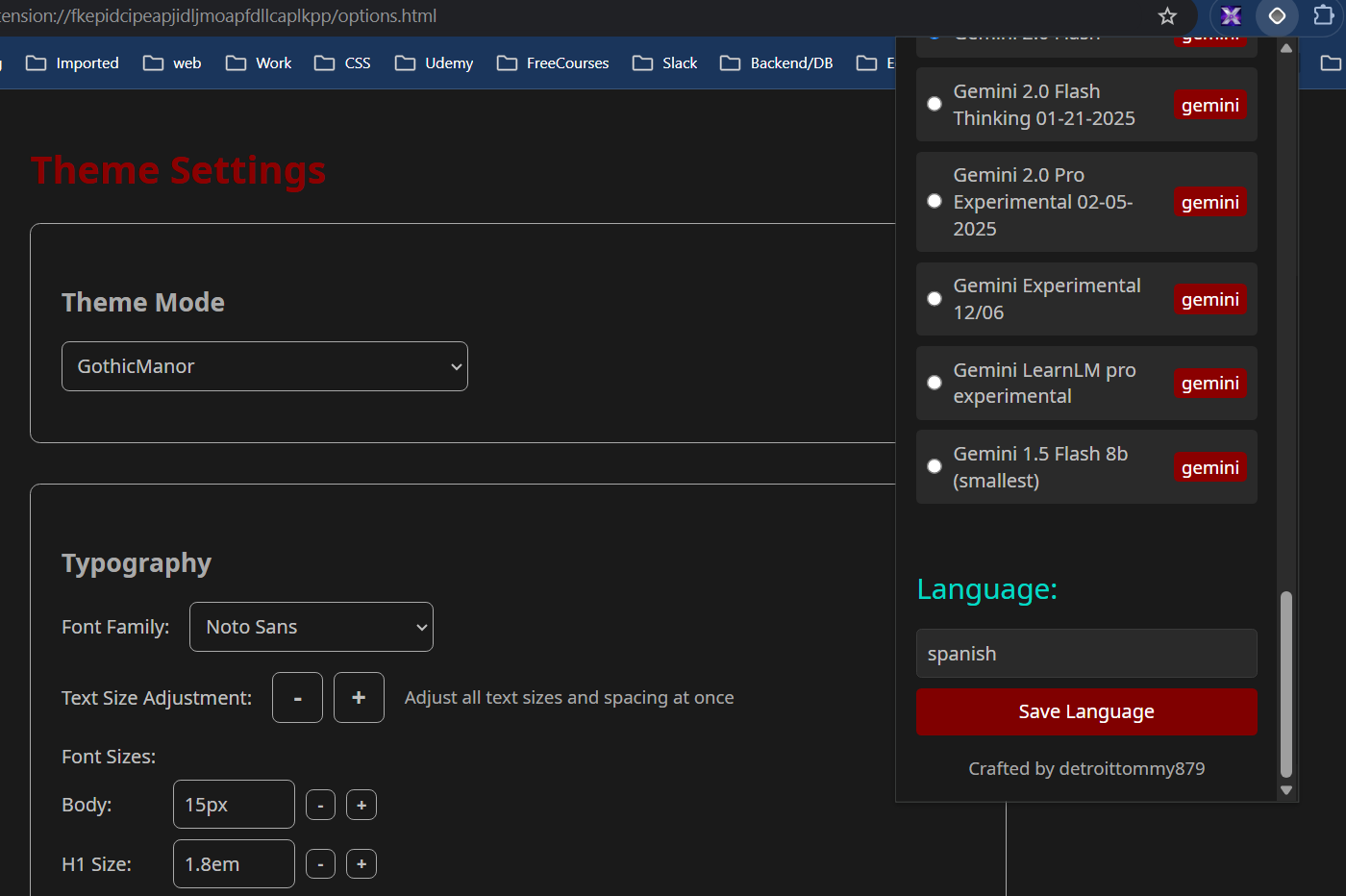Click the gemini tag on Gemini LearnLM pro
1346x896 pixels.
[1210, 383]
